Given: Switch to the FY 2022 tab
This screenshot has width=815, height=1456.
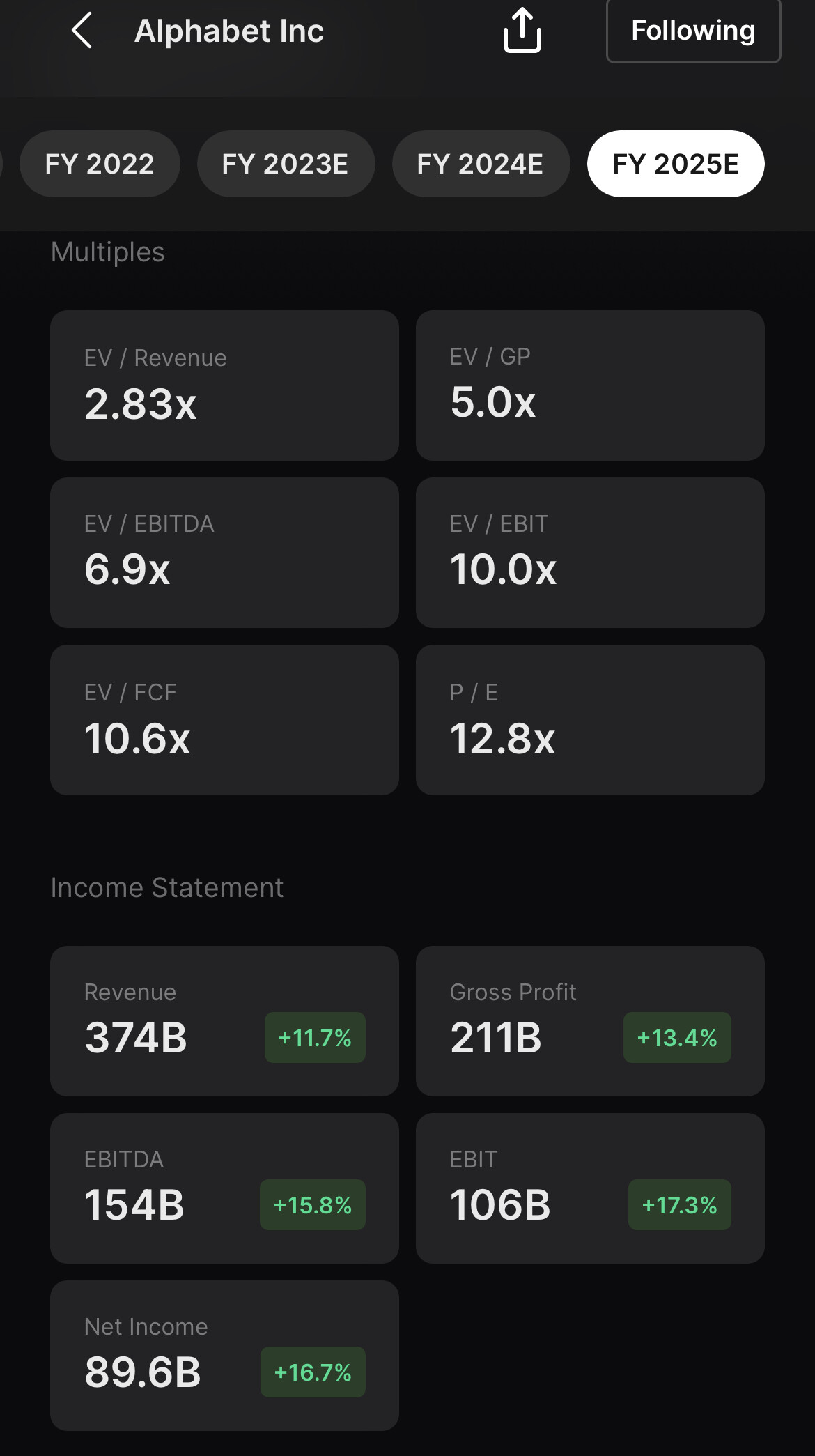Looking at the screenshot, I should 100,164.
